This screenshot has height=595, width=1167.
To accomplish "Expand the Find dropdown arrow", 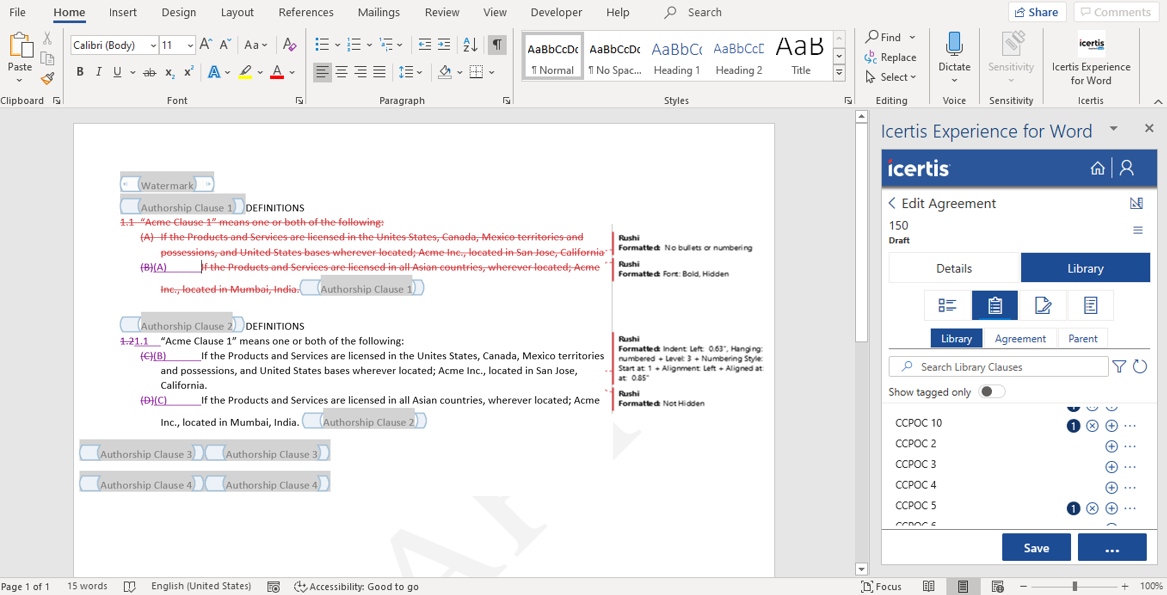I will pyautogui.click(x=913, y=37).
